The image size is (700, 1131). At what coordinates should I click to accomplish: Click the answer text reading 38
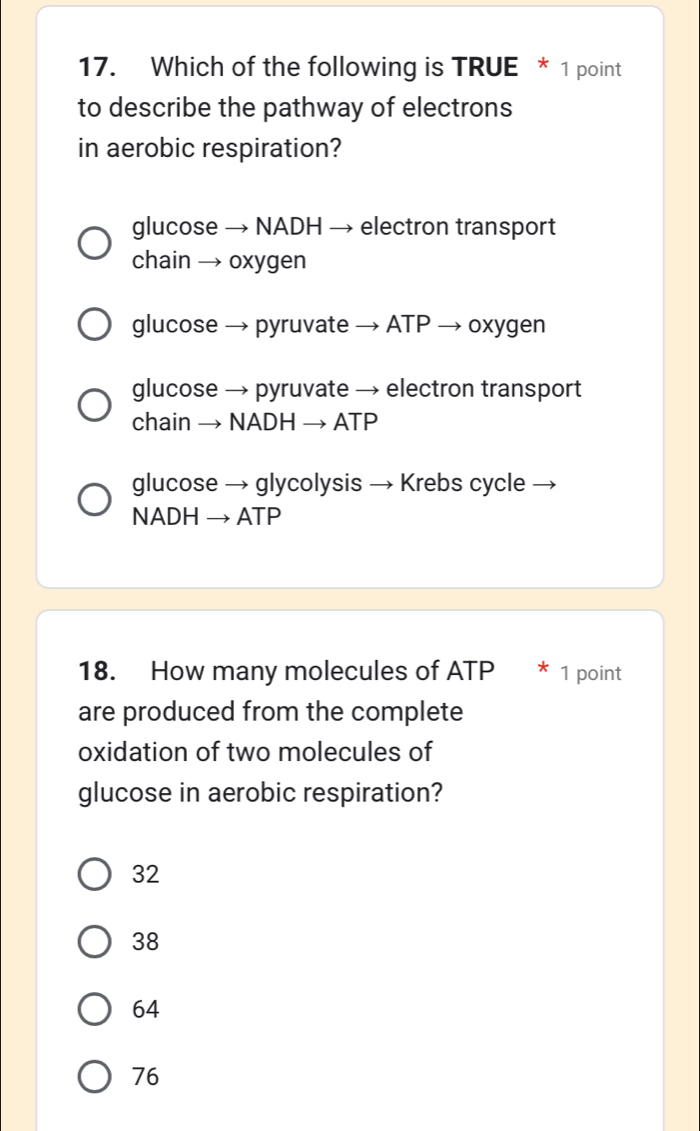coord(144,941)
